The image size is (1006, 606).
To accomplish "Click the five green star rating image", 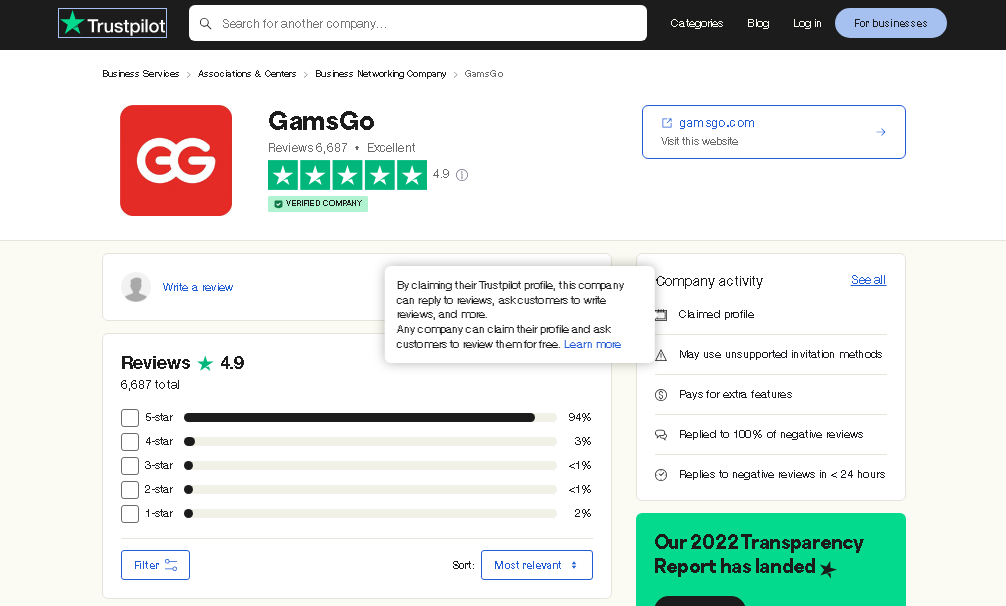I will 348,175.
